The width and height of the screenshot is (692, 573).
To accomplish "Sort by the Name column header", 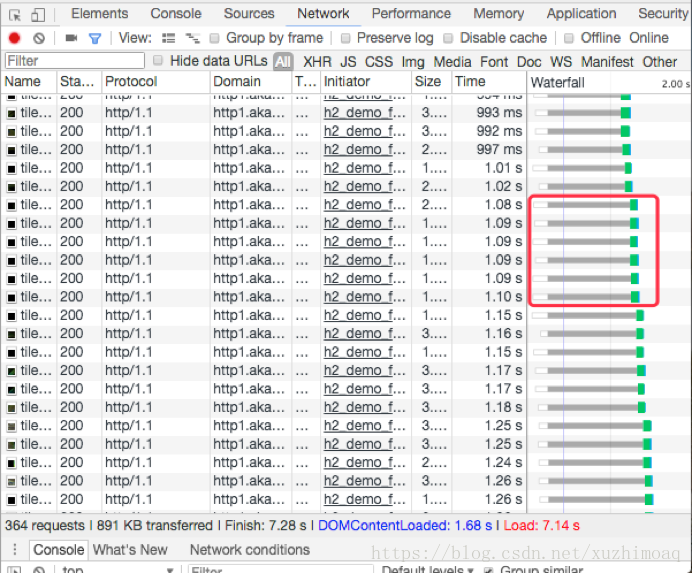I will pos(28,82).
